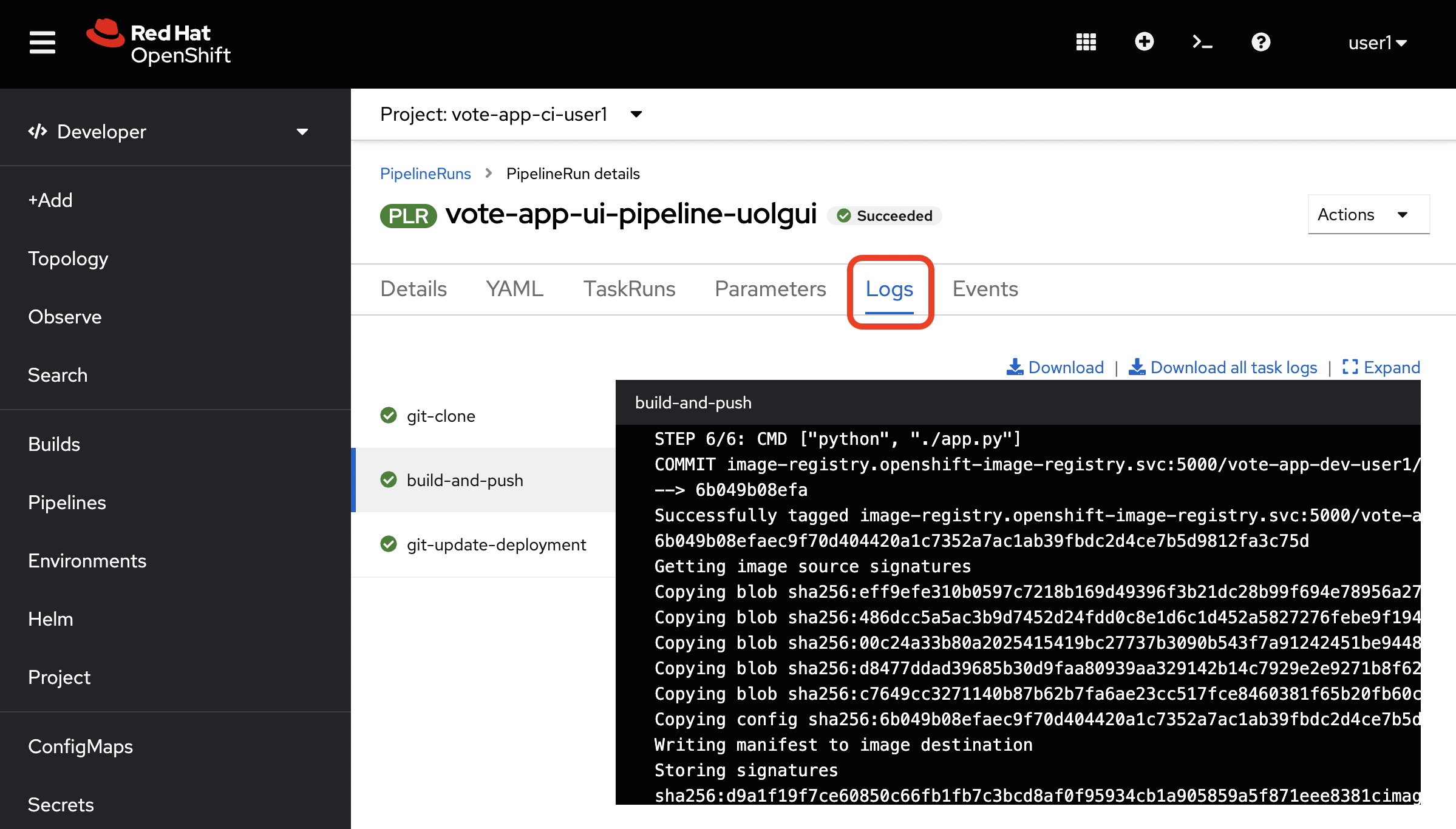Switch to the Details tab
The image size is (1456, 829).
pos(413,289)
